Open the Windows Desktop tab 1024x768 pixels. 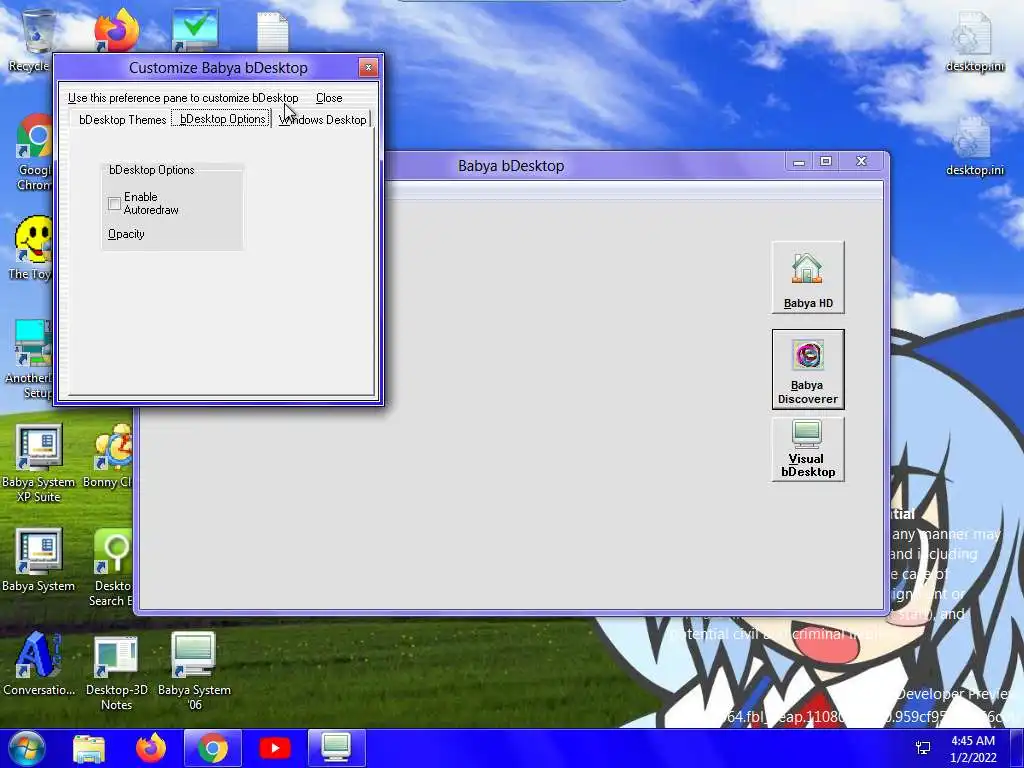322,120
